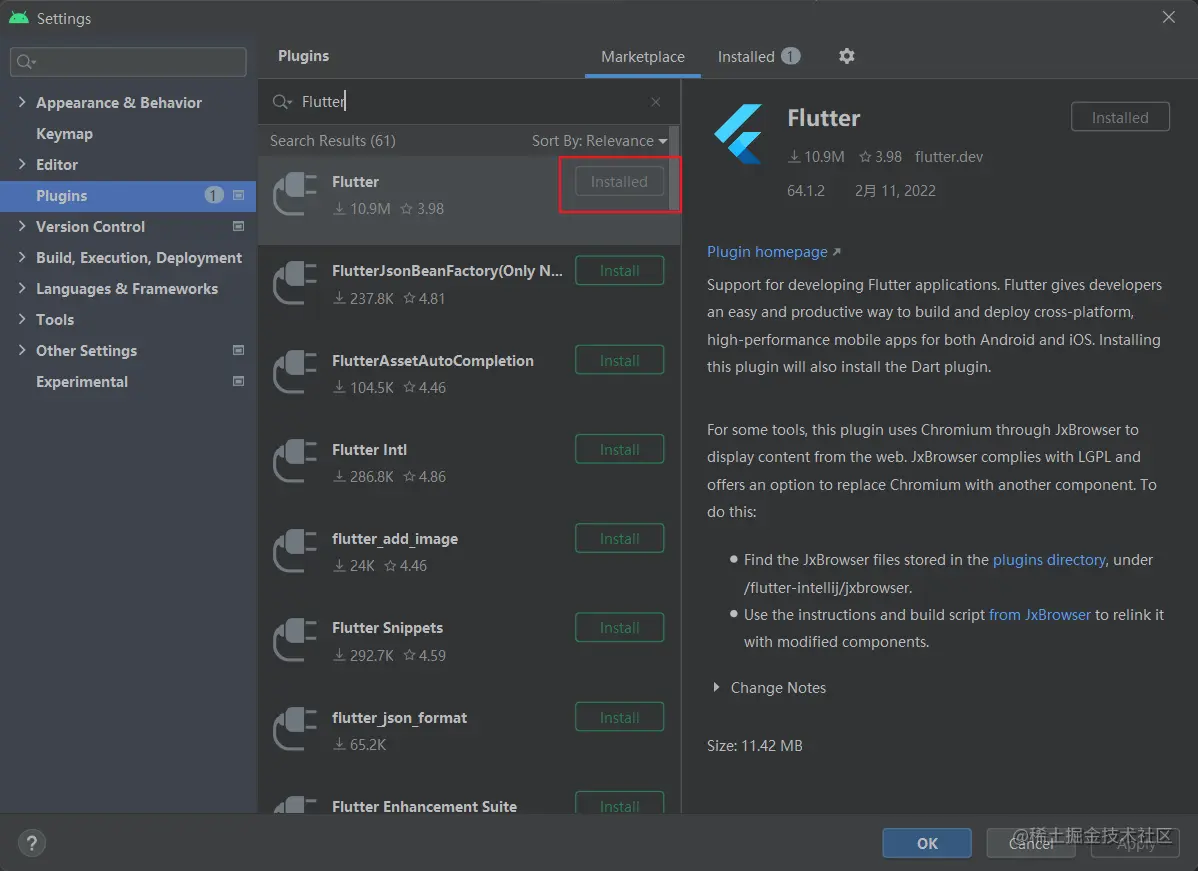Click the update count badge on Installed tab
The width and height of the screenshot is (1198, 871).
(x=791, y=56)
